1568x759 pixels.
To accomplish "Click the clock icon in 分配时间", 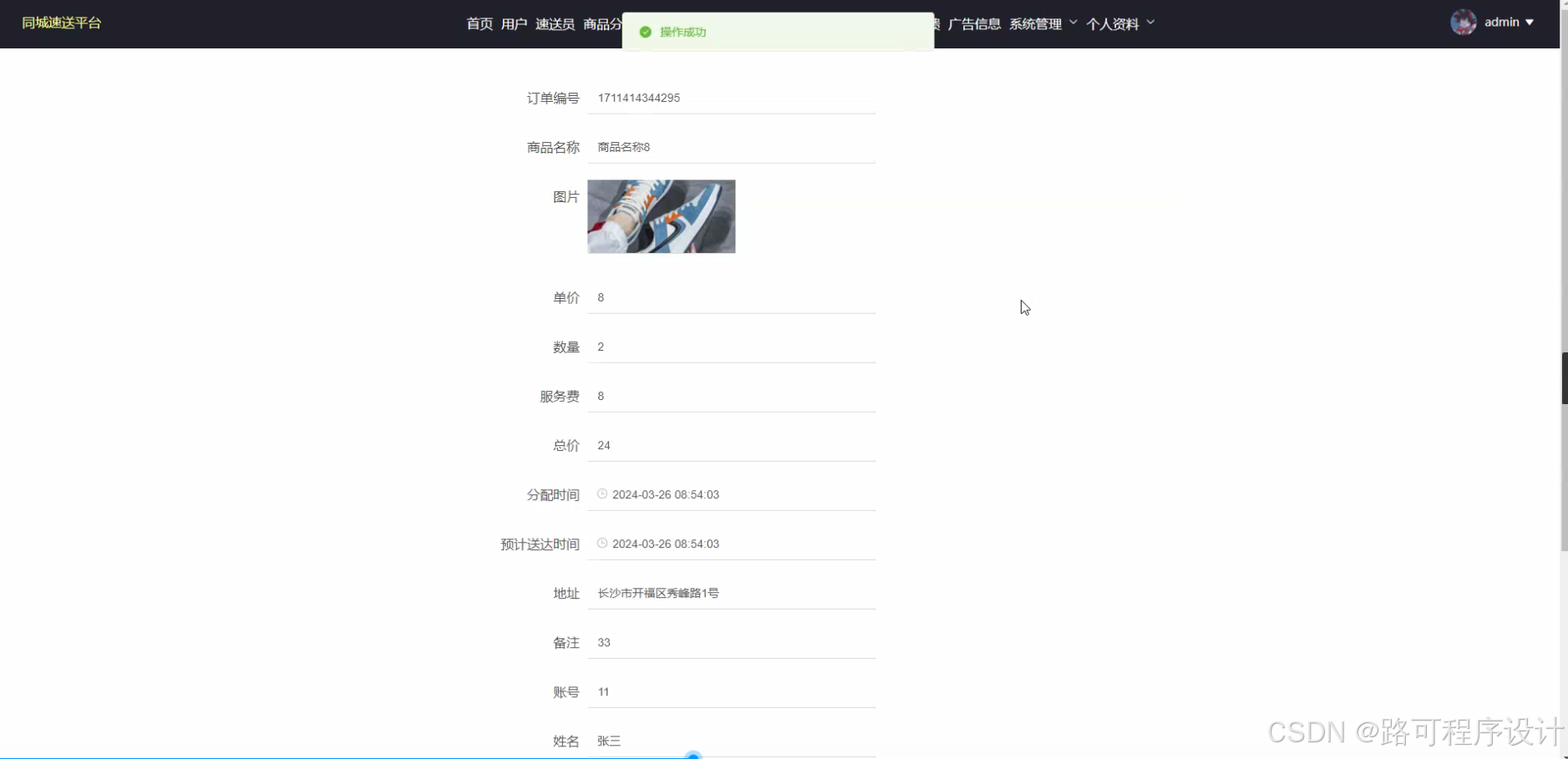I will [601, 493].
